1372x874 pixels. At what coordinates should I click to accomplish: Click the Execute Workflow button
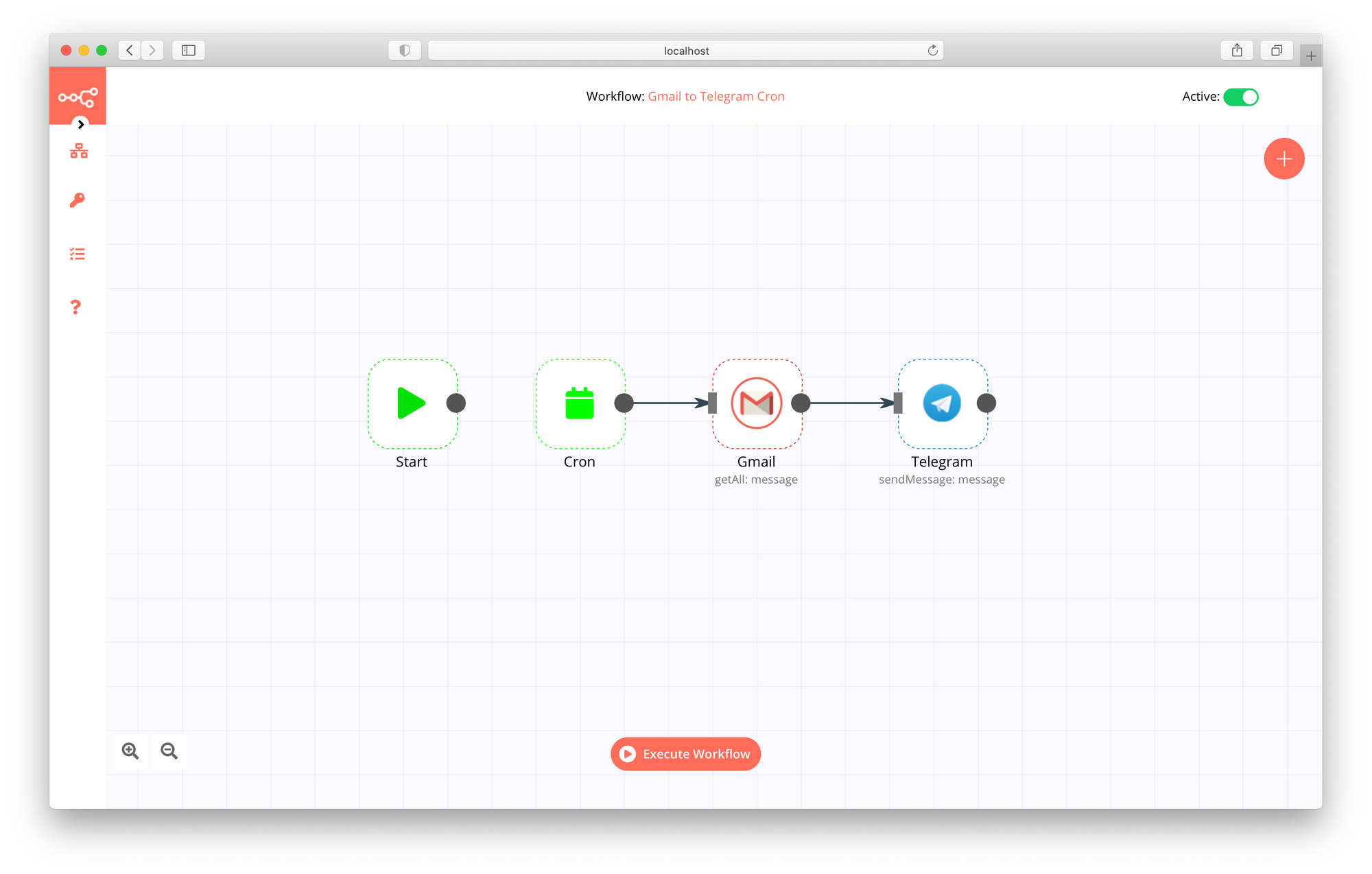[x=685, y=754]
